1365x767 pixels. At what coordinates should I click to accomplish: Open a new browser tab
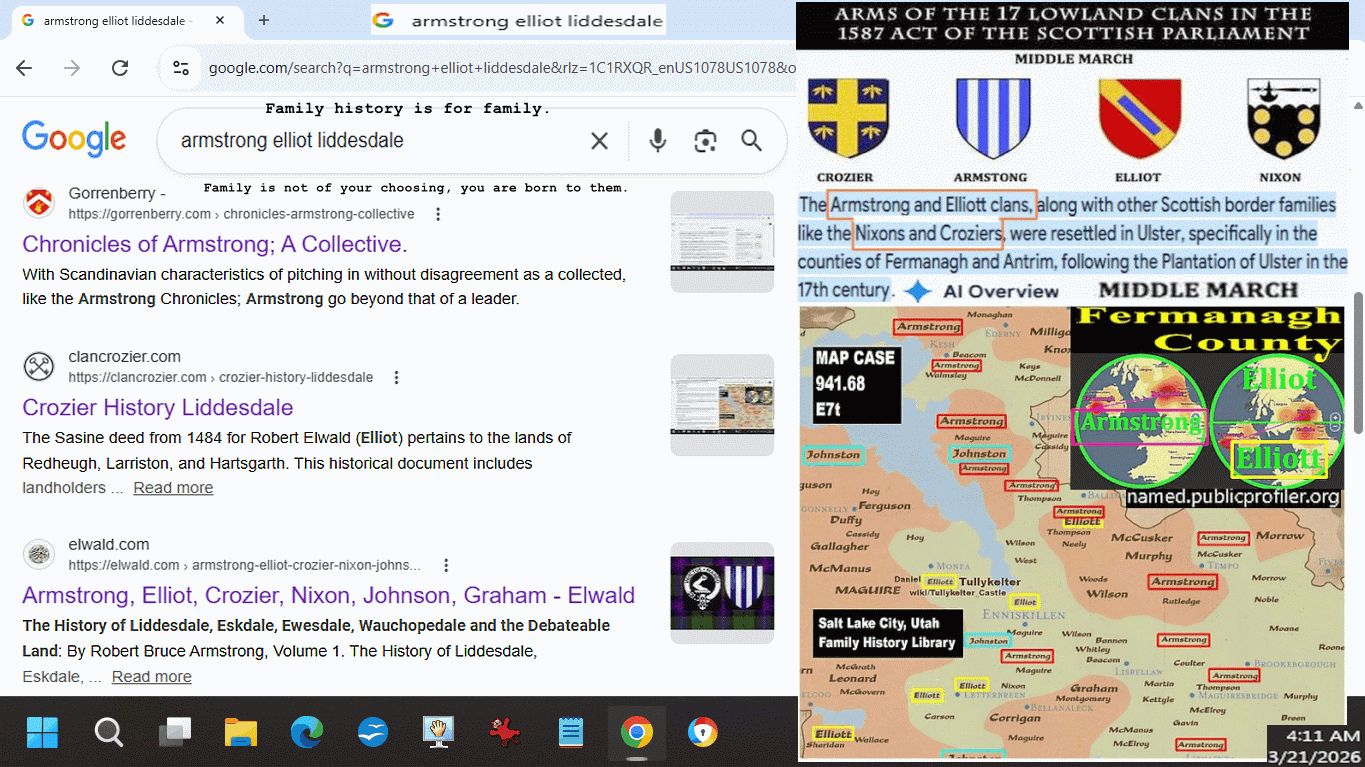tap(264, 20)
